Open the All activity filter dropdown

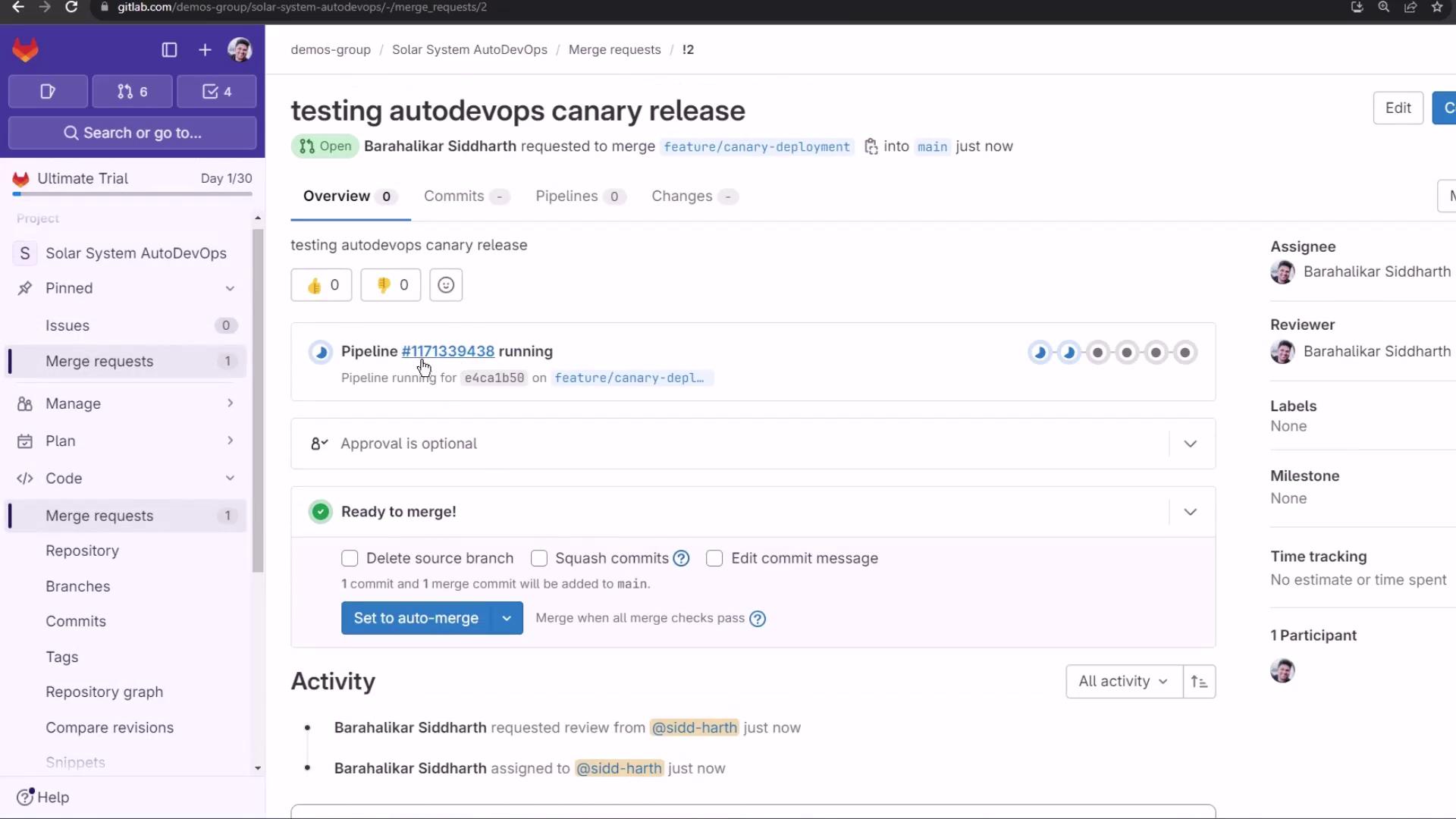click(1123, 682)
